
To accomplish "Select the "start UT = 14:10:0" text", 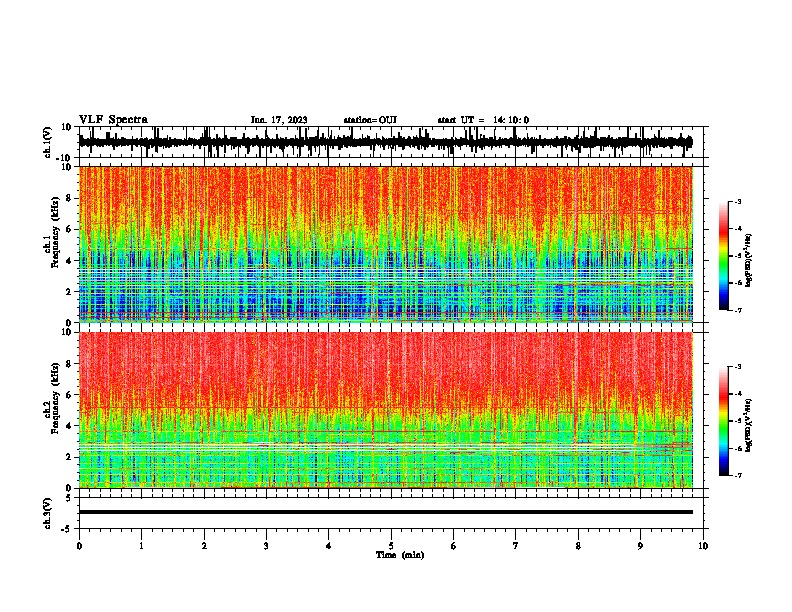I will pyautogui.click(x=483, y=120).
